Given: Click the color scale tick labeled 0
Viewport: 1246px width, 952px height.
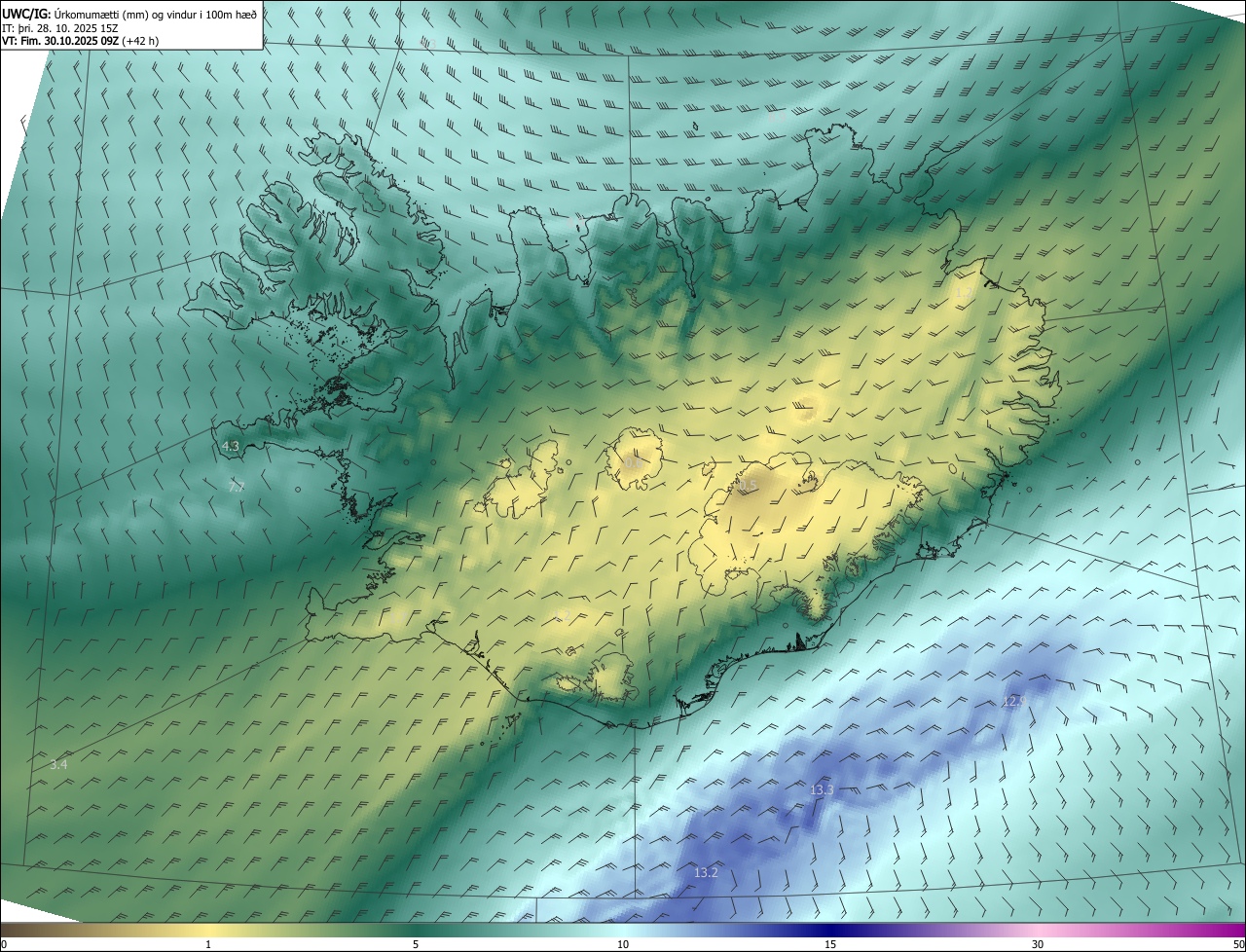Looking at the screenshot, I should (x=4, y=944).
